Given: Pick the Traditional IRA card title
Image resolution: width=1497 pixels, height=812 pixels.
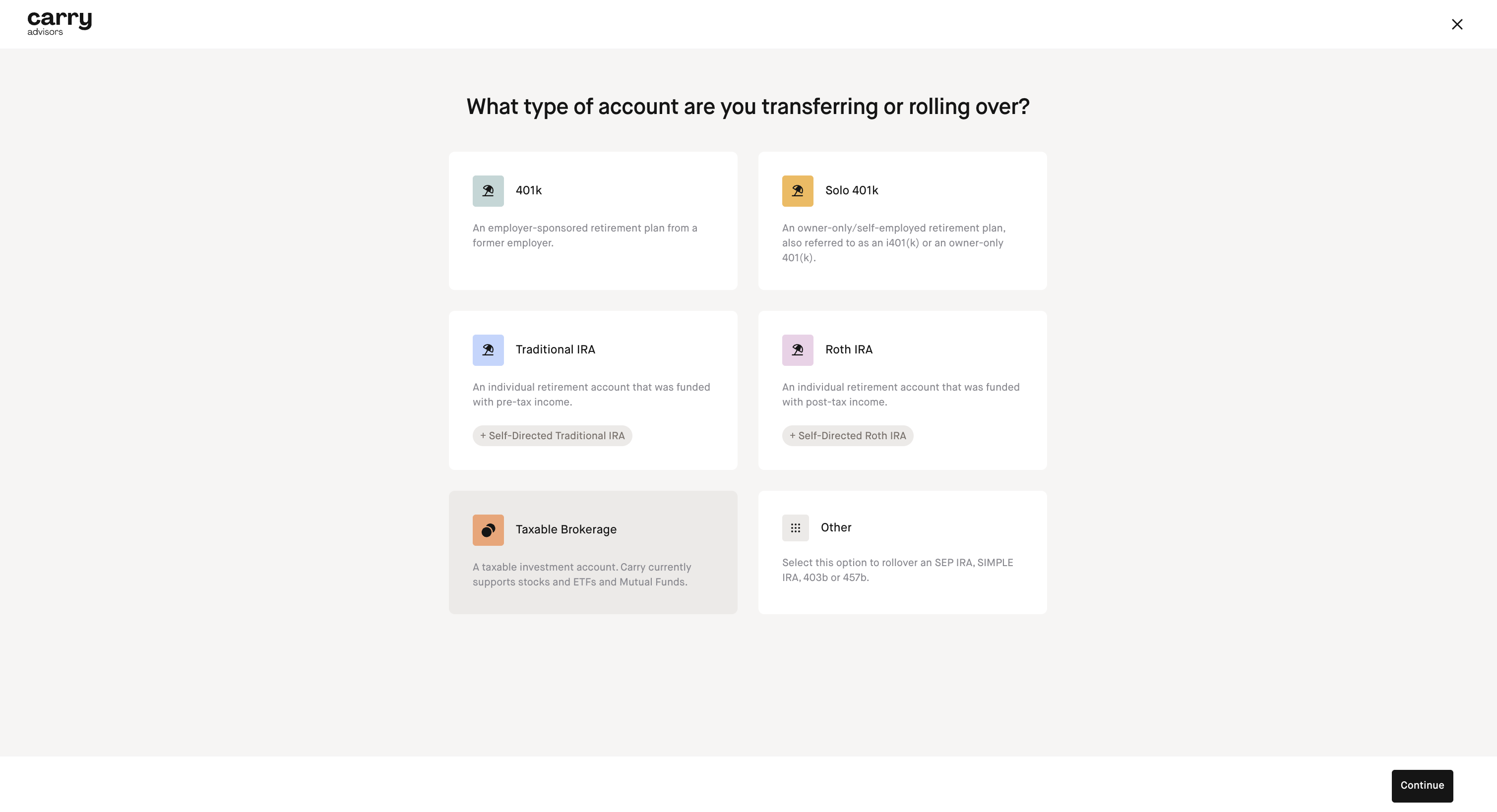Looking at the screenshot, I should pos(555,349).
